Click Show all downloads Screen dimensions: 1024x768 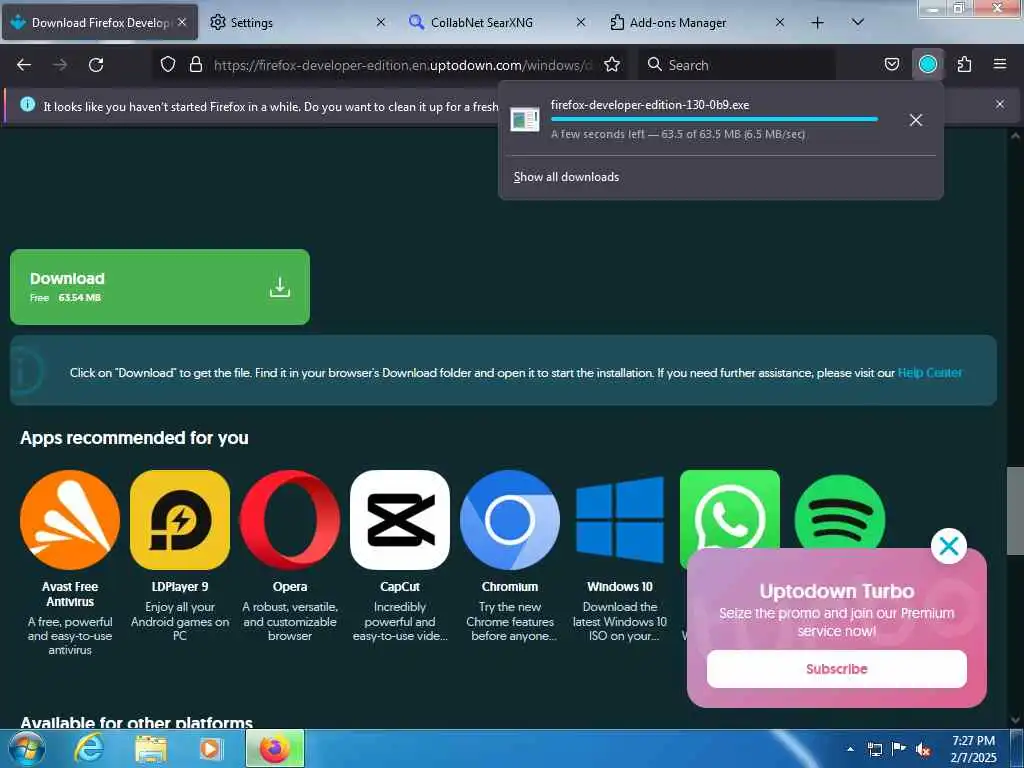coord(566,177)
